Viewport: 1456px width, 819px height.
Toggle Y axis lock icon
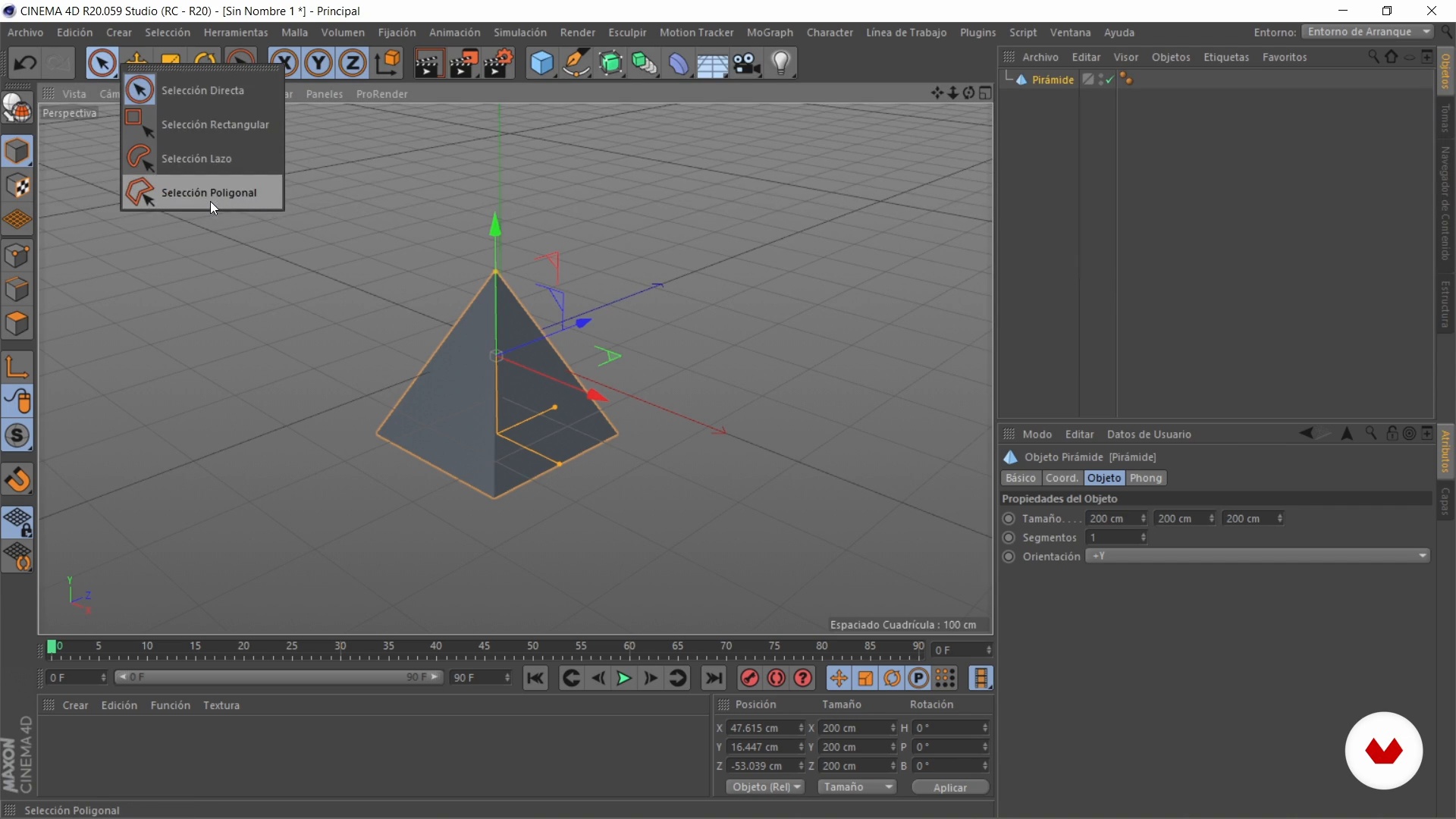(318, 63)
